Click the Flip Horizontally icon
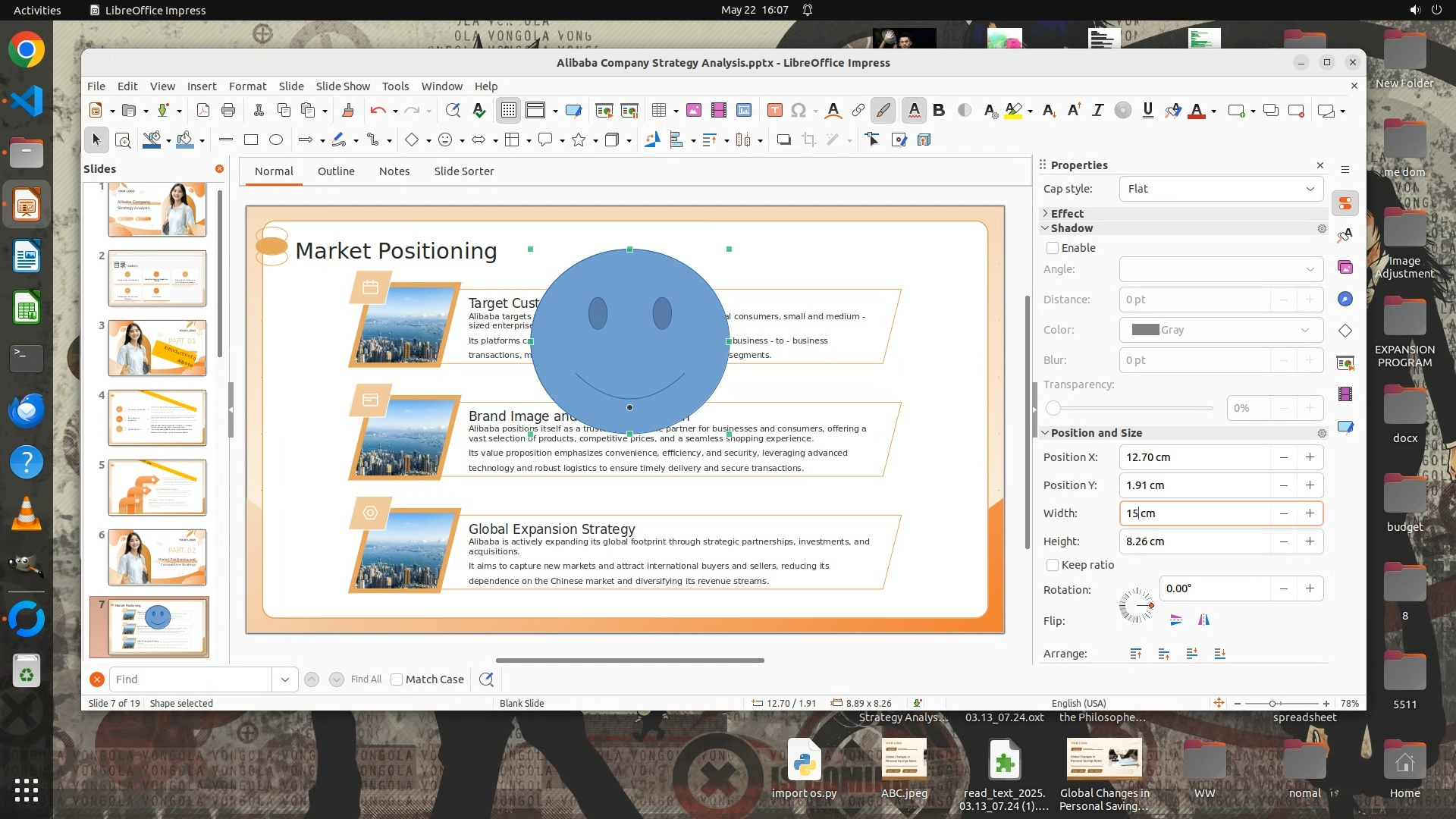Image resolution: width=1456 pixels, height=819 pixels. click(x=1203, y=620)
